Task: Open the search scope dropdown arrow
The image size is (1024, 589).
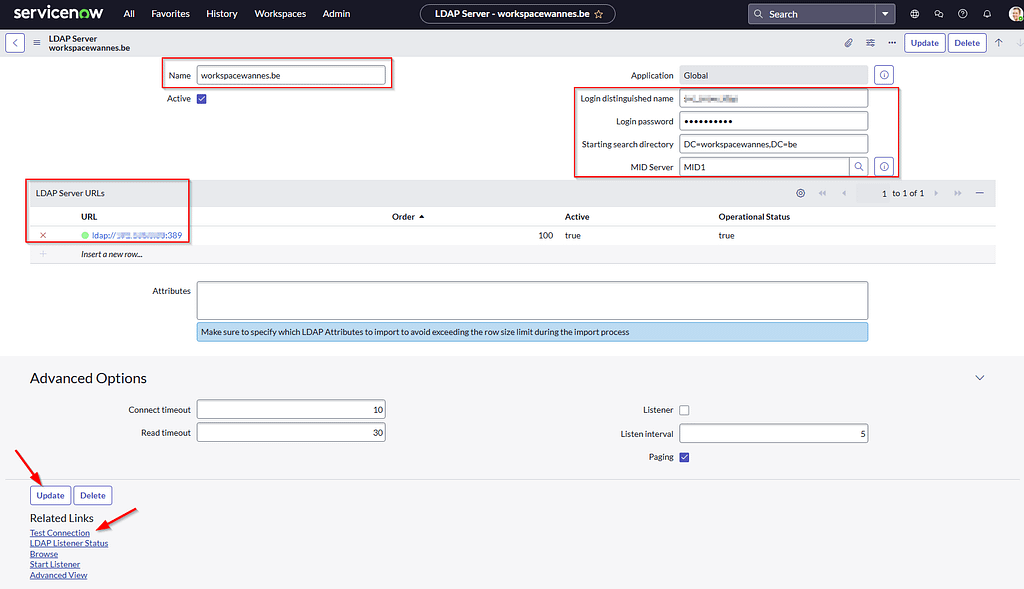Action: [x=885, y=14]
